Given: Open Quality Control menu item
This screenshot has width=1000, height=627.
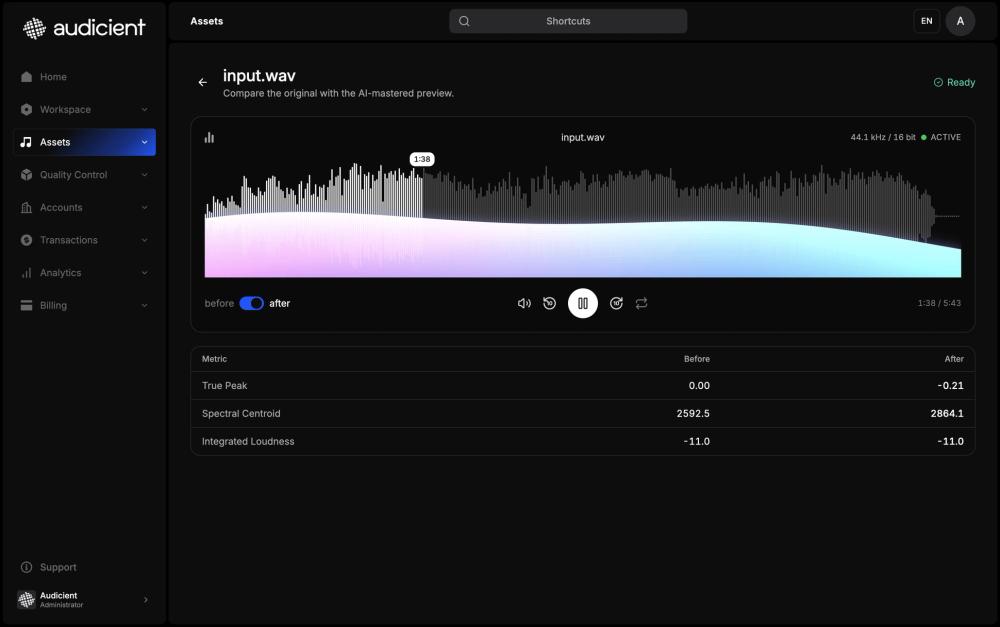Looking at the screenshot, I should (x=84, y=174).
